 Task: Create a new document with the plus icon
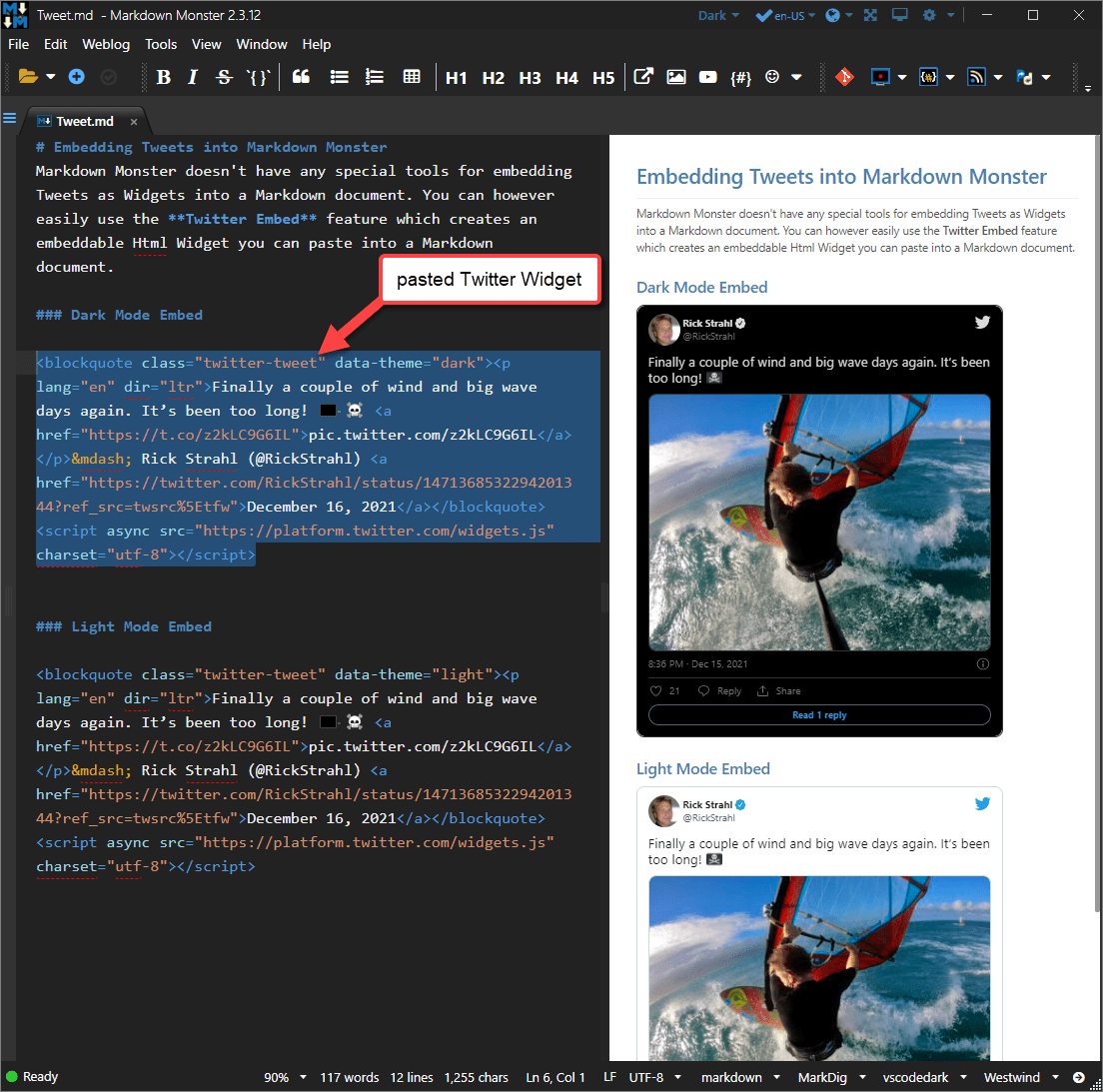(76, 77)
